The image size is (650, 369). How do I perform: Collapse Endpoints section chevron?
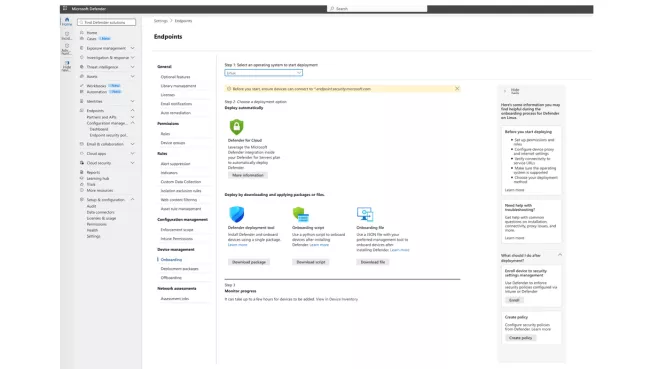[133, 110]
